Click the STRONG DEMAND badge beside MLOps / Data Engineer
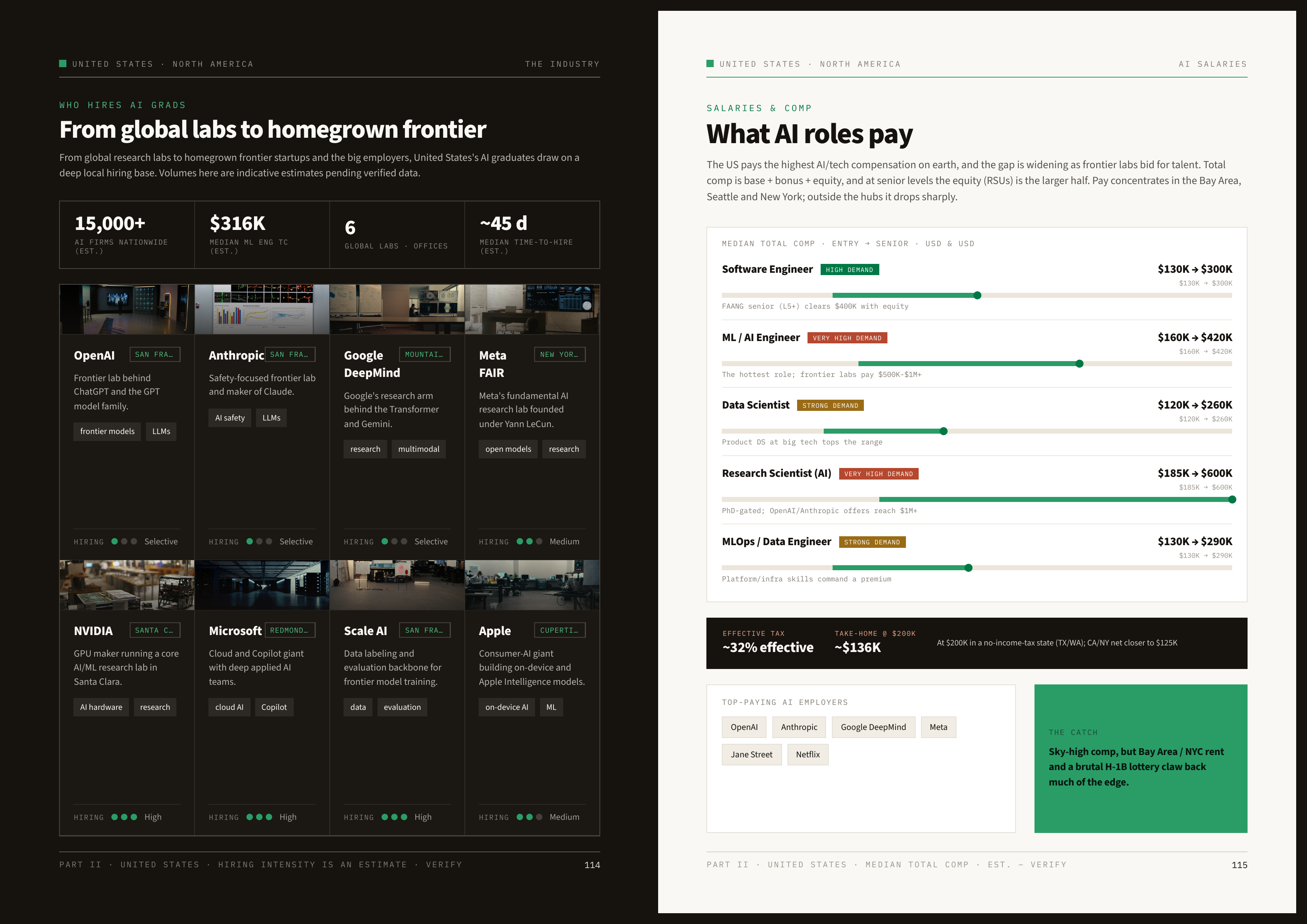Image resolution: width=1307 pixels, height=924 pixels. (x=872, y=542)
